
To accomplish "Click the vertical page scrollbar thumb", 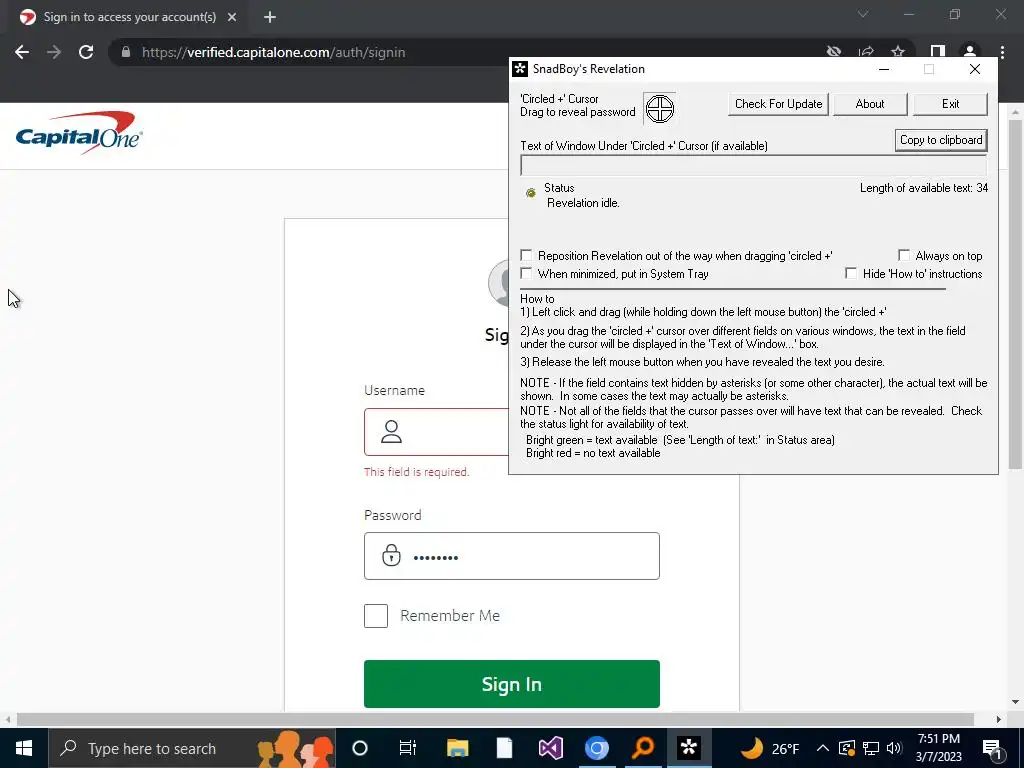I will 1015,294.
